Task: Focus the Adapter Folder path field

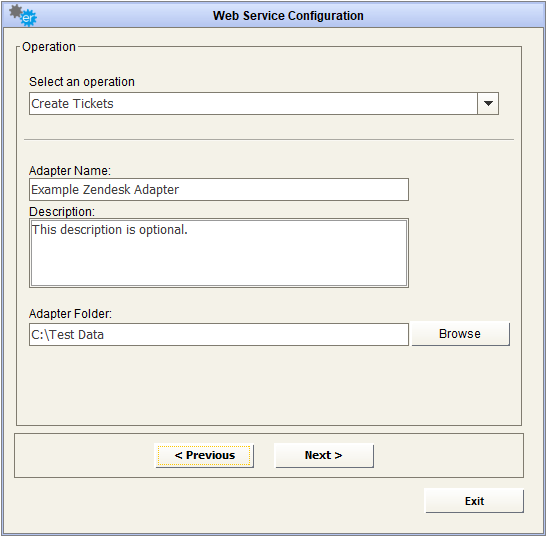Action: [x=219, y=334]
